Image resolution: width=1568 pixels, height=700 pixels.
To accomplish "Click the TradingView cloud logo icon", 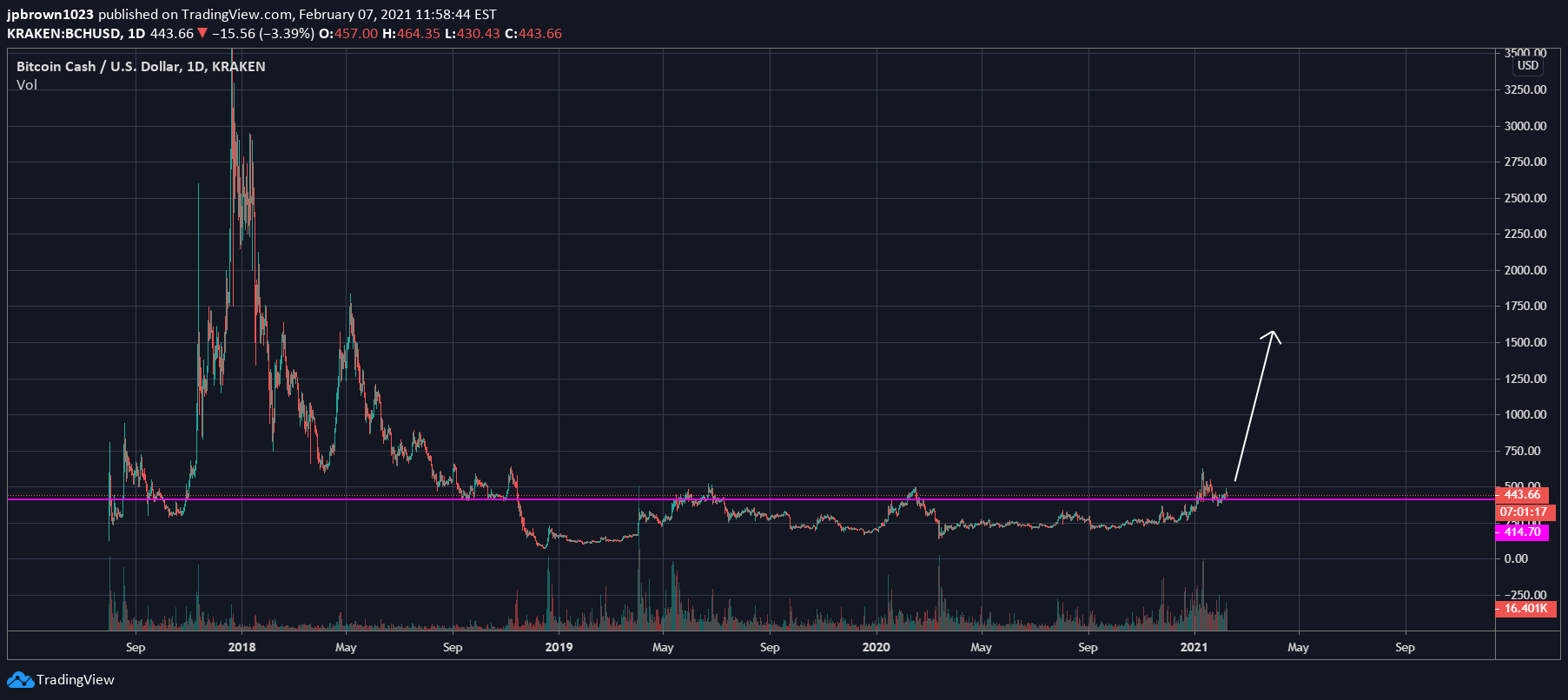I will click(x=20, y=680).
